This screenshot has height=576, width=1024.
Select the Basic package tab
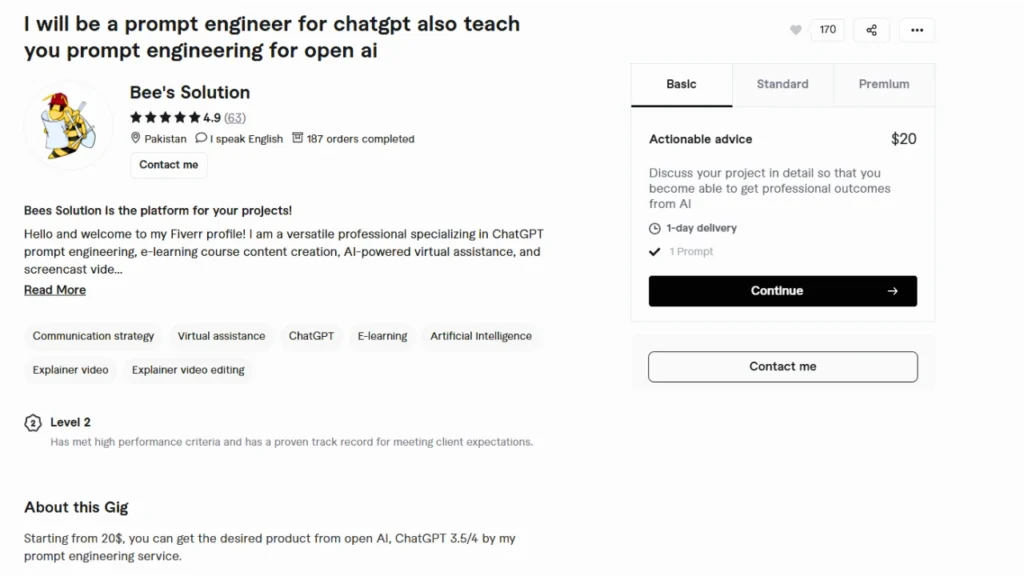pos(681,85)
